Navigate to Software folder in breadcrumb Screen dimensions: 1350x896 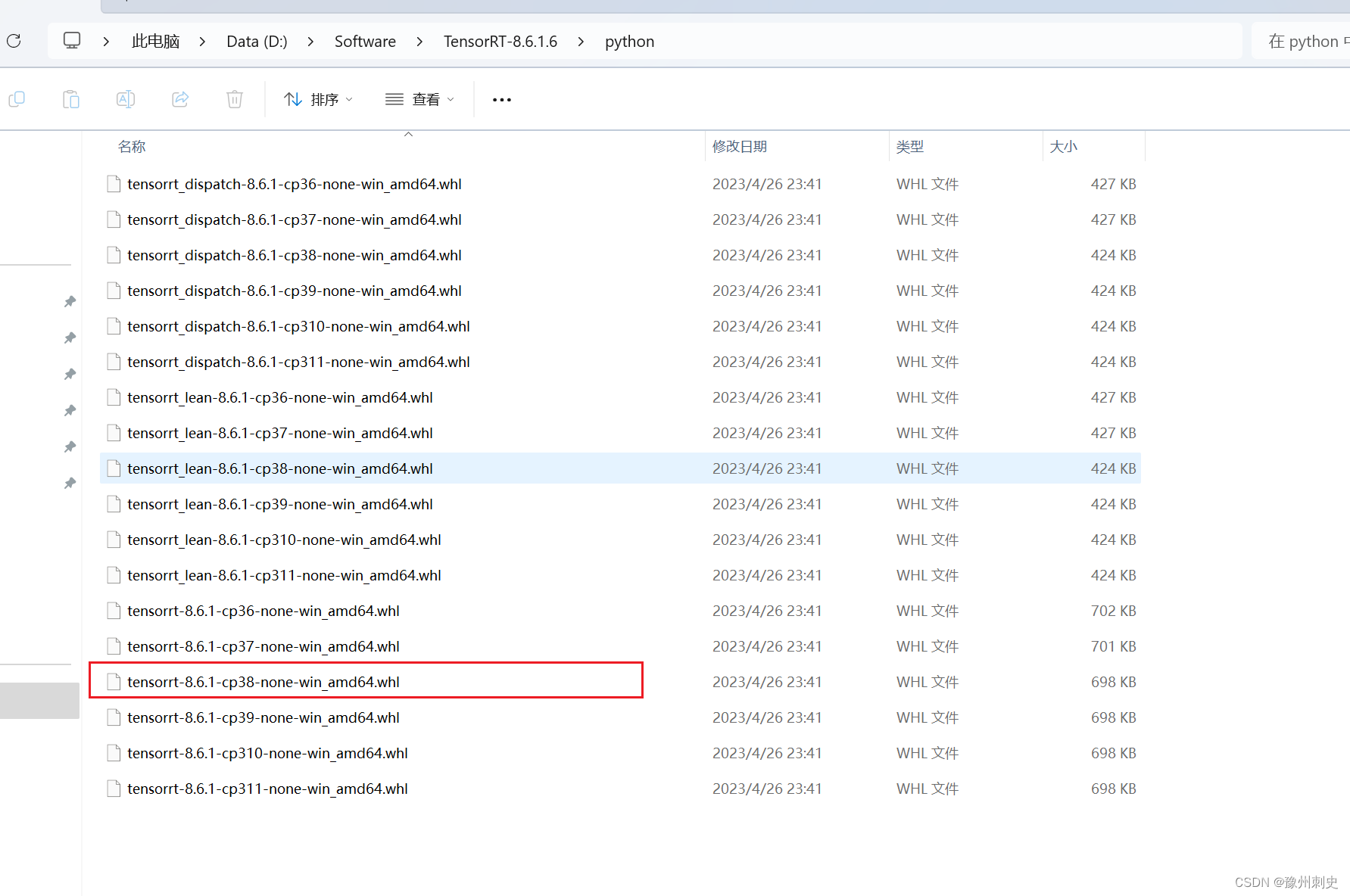365,42
